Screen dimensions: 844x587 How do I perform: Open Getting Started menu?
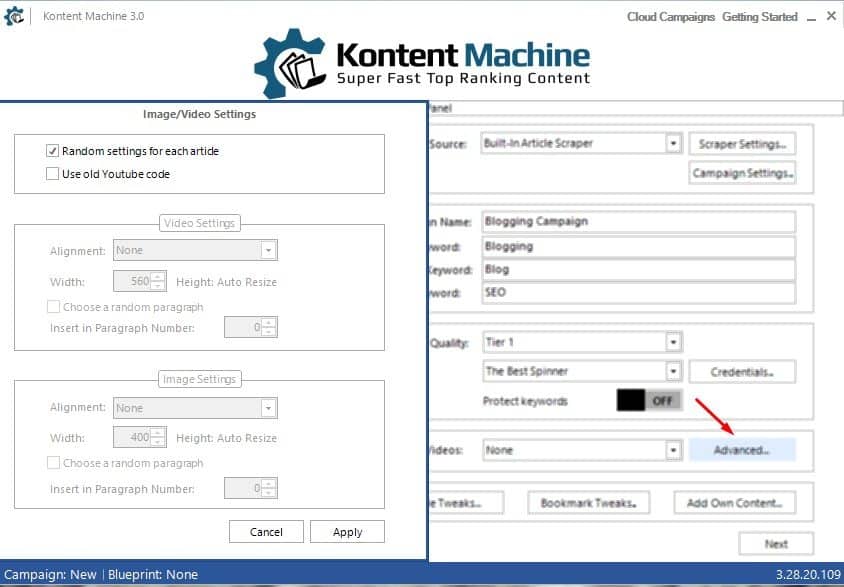(x=759, y=17)
